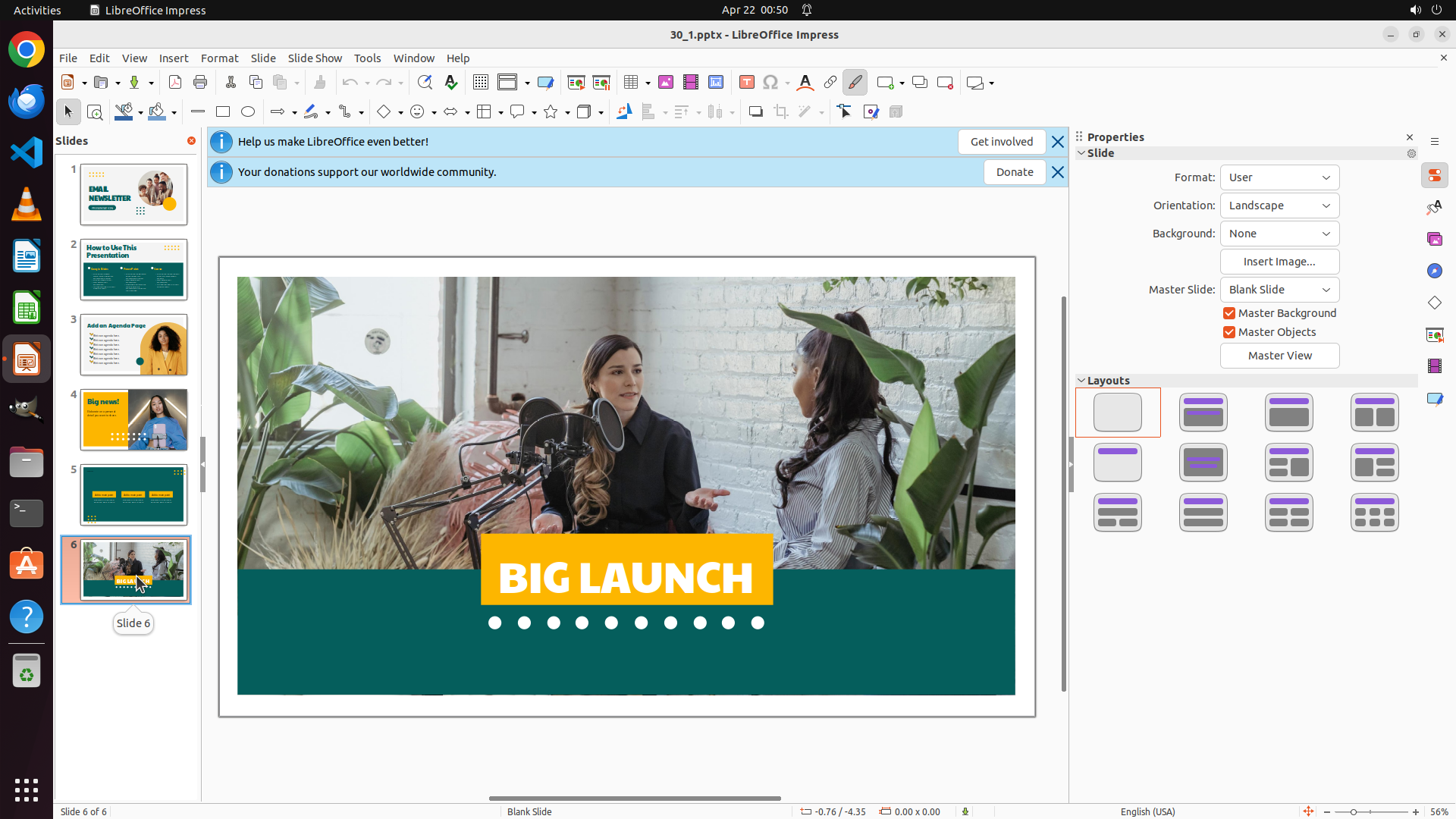Open the Navigator sidebar icon
This screenshot has height=819, width=1456.
pyautogui.click(x=1434, y=271)
